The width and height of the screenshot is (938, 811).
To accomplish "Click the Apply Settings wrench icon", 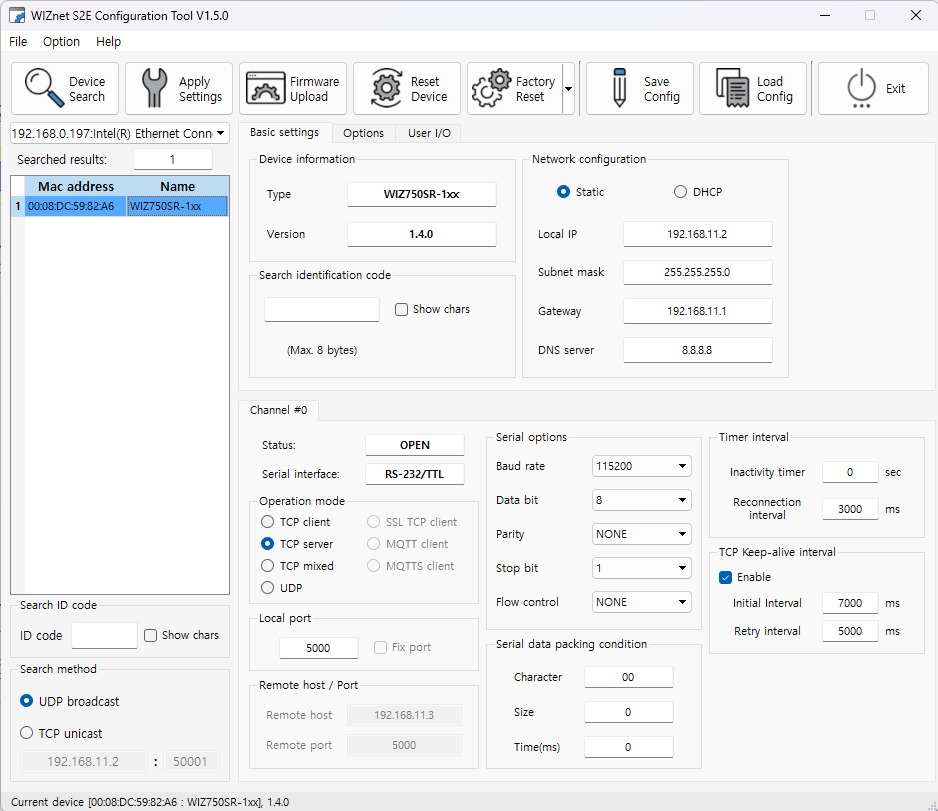I will click(154, 89).
